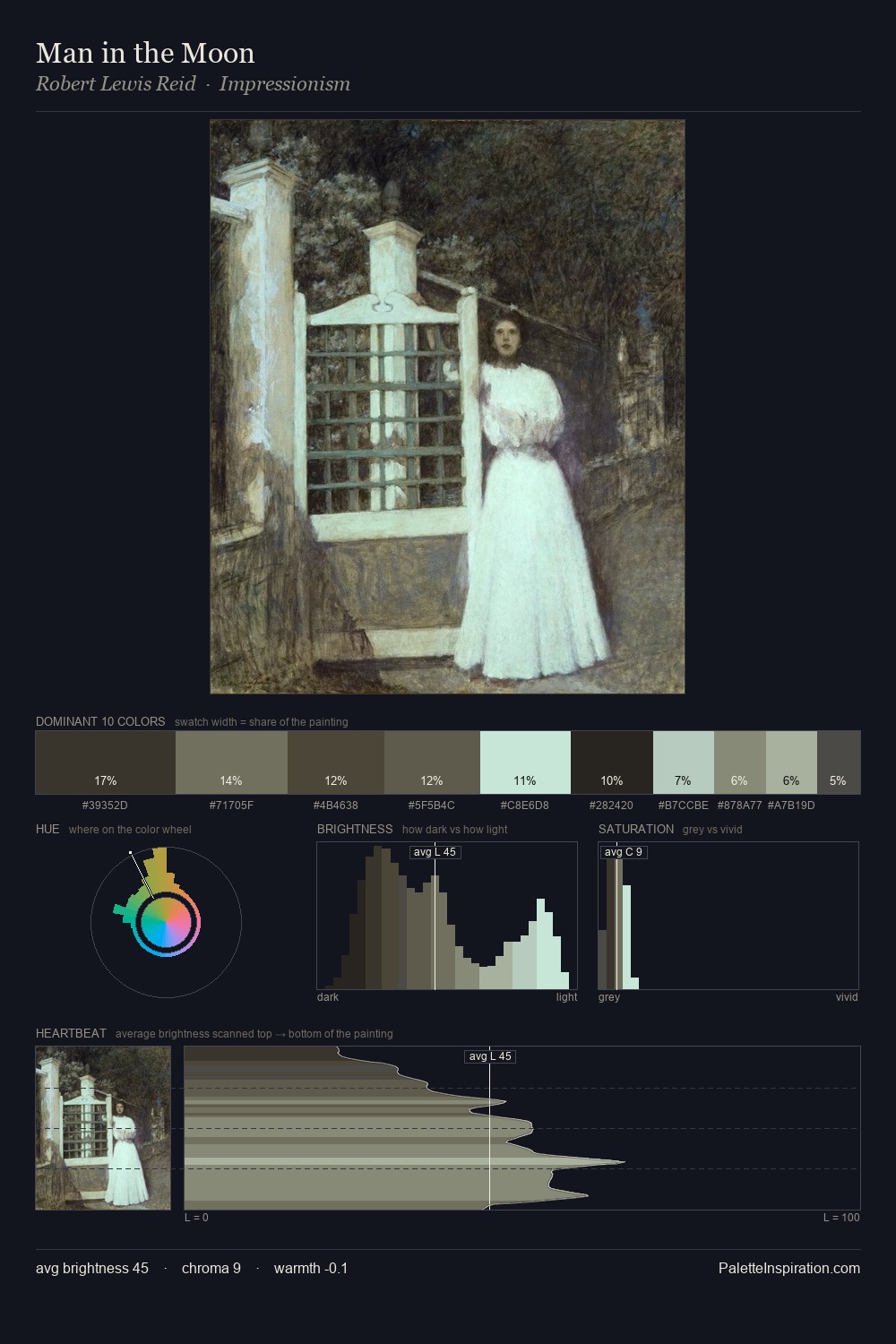Click the dark grey 5% swatch
This screenshot has width=896, height=1344.
(x=839, y=762)
